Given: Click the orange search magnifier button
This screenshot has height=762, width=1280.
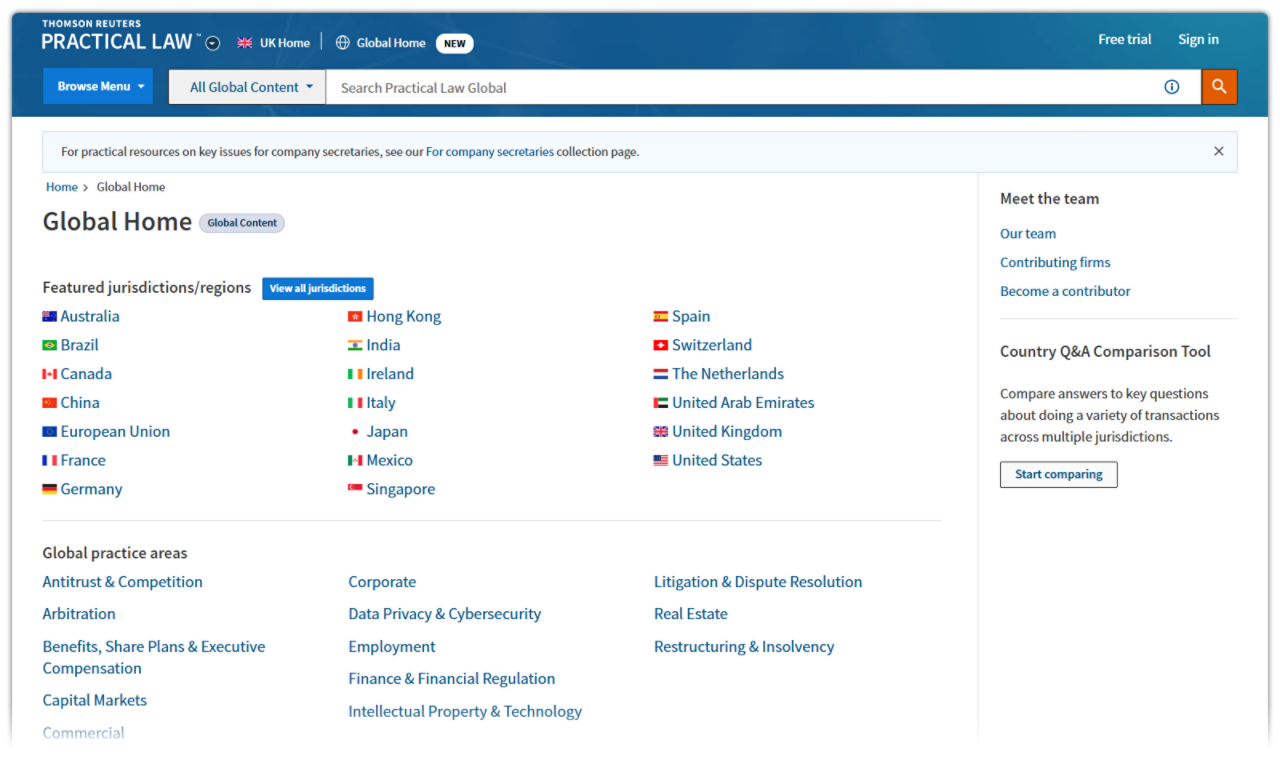Looking at the screenshot, I should tap(1219, 87).
